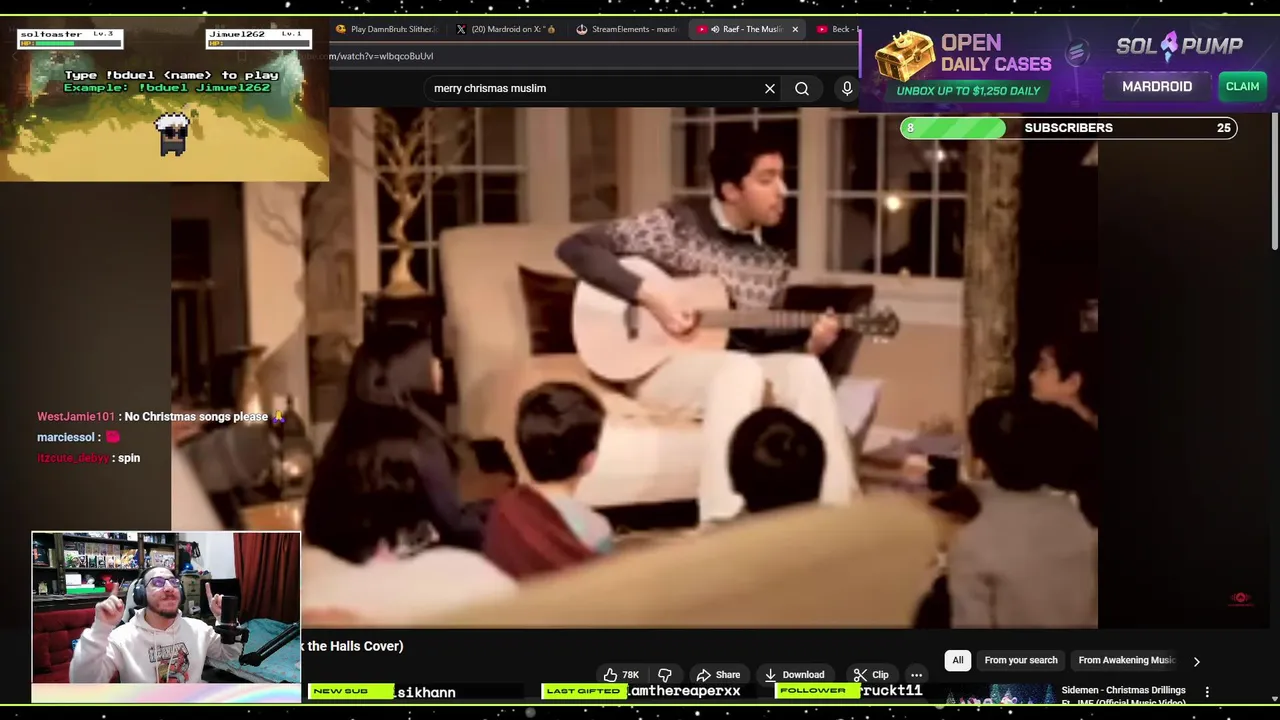Viewport: 1280px width, 720px height.
Task: Click WestJamie101 username in chat overlay
Action: (x=76, y=417)
